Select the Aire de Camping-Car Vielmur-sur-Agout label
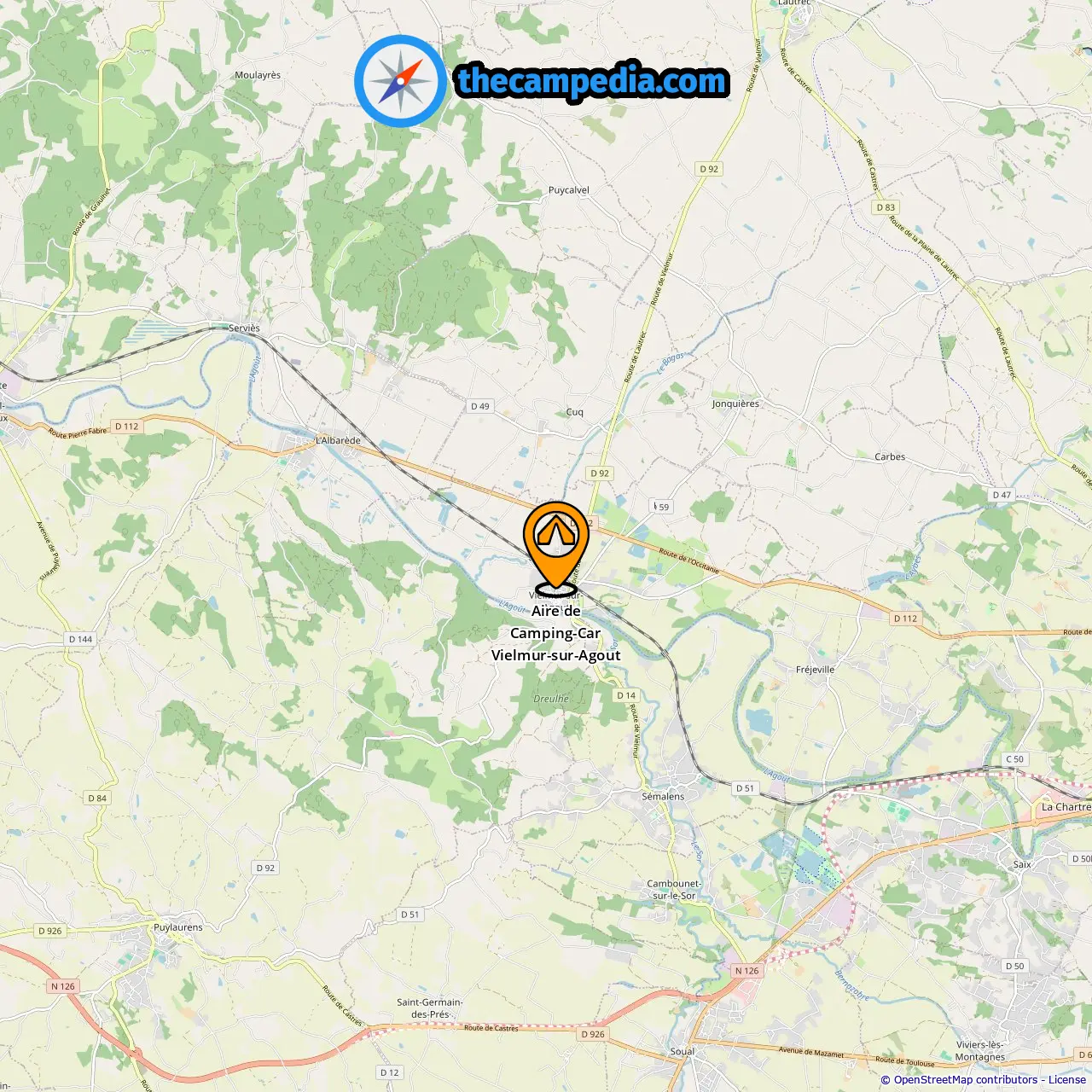The width and height of the screenshot is (1092, 1092). (x=556, y=633)
